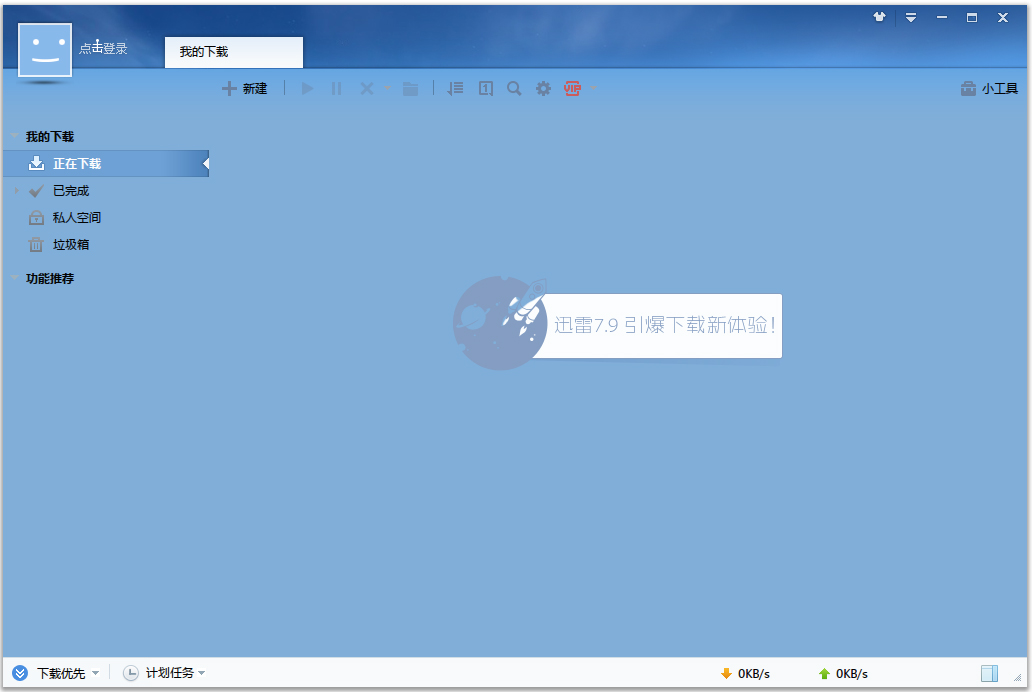
Task: Select 已完成 in the sidebar
Action: coord(71,190)
